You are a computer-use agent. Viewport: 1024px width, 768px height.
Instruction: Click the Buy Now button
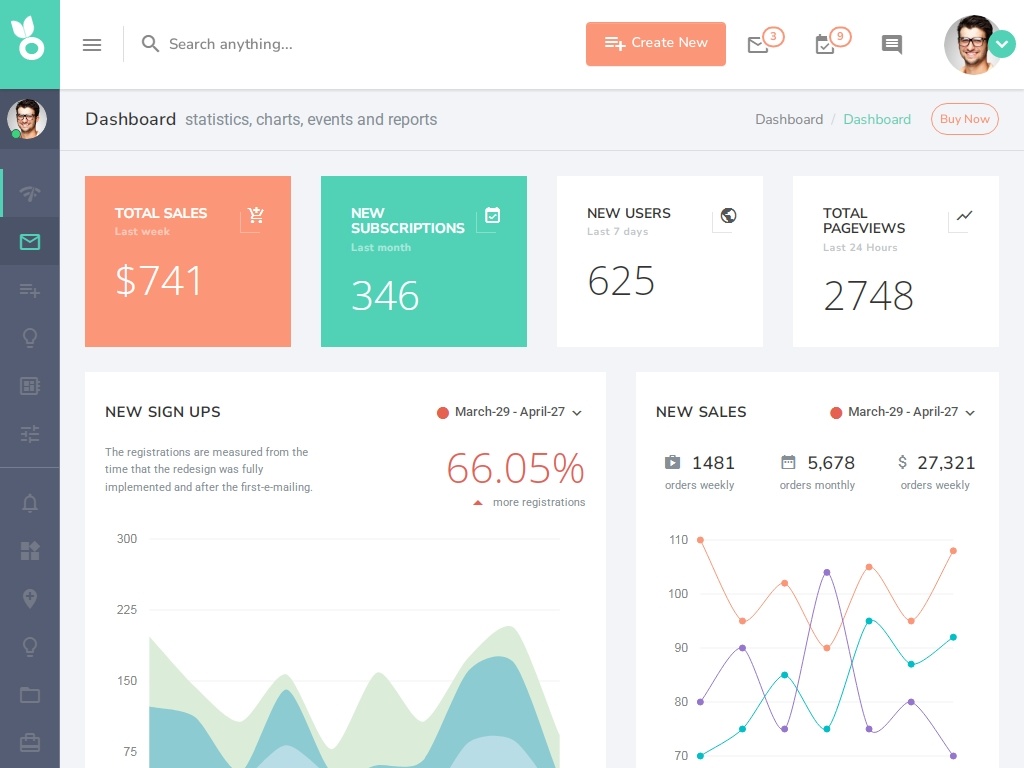(964, 119)
